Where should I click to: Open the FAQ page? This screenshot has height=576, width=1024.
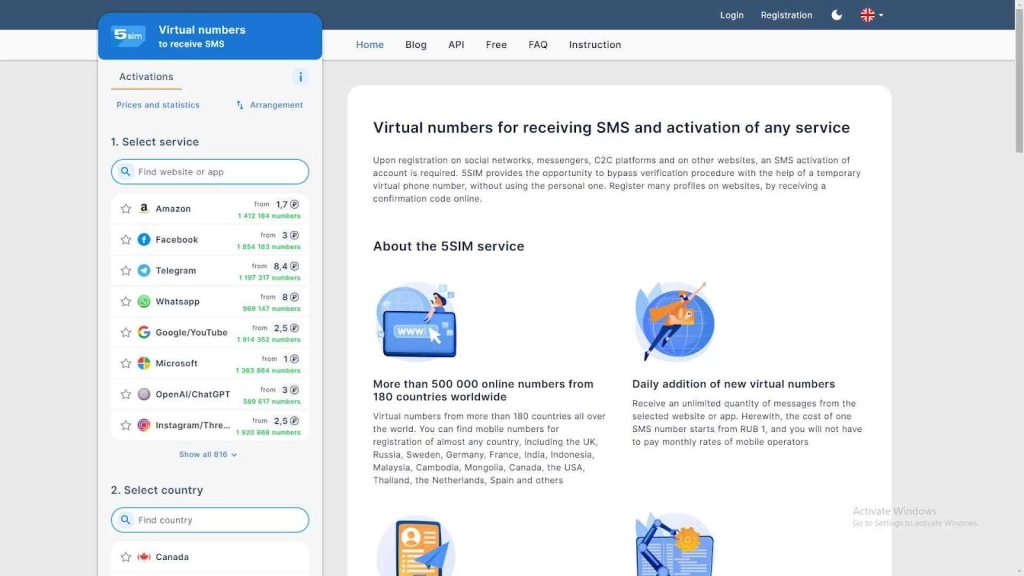(x=538, y=44)
